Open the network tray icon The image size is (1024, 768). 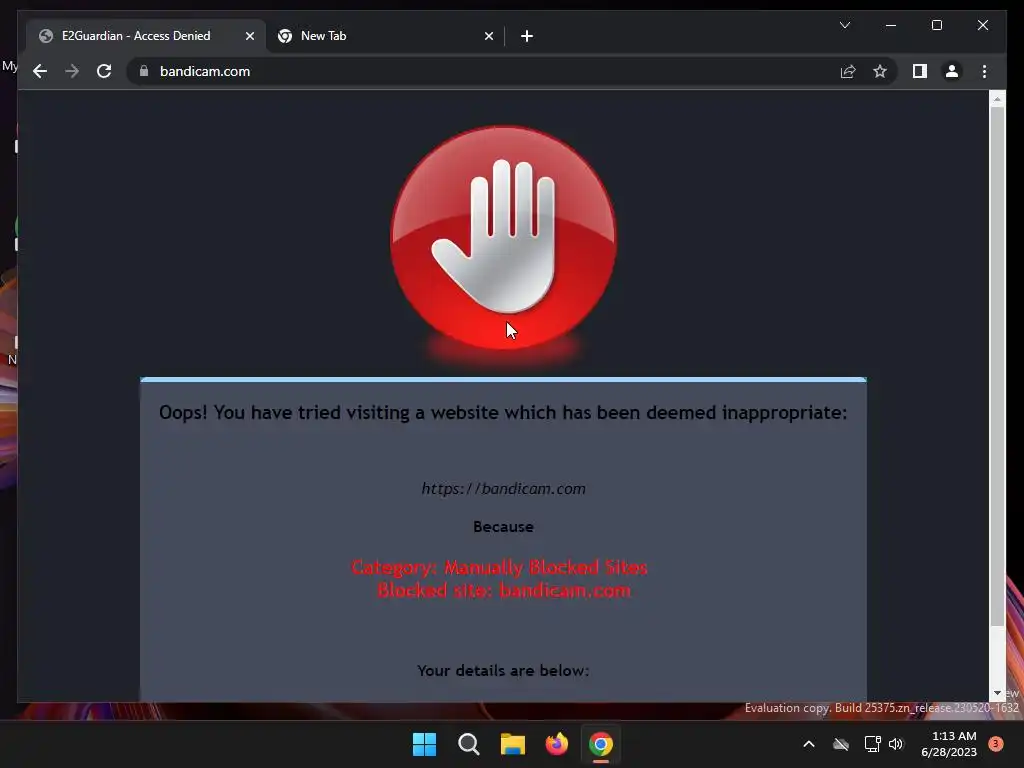pyautogui.click(x=872, y=744)
